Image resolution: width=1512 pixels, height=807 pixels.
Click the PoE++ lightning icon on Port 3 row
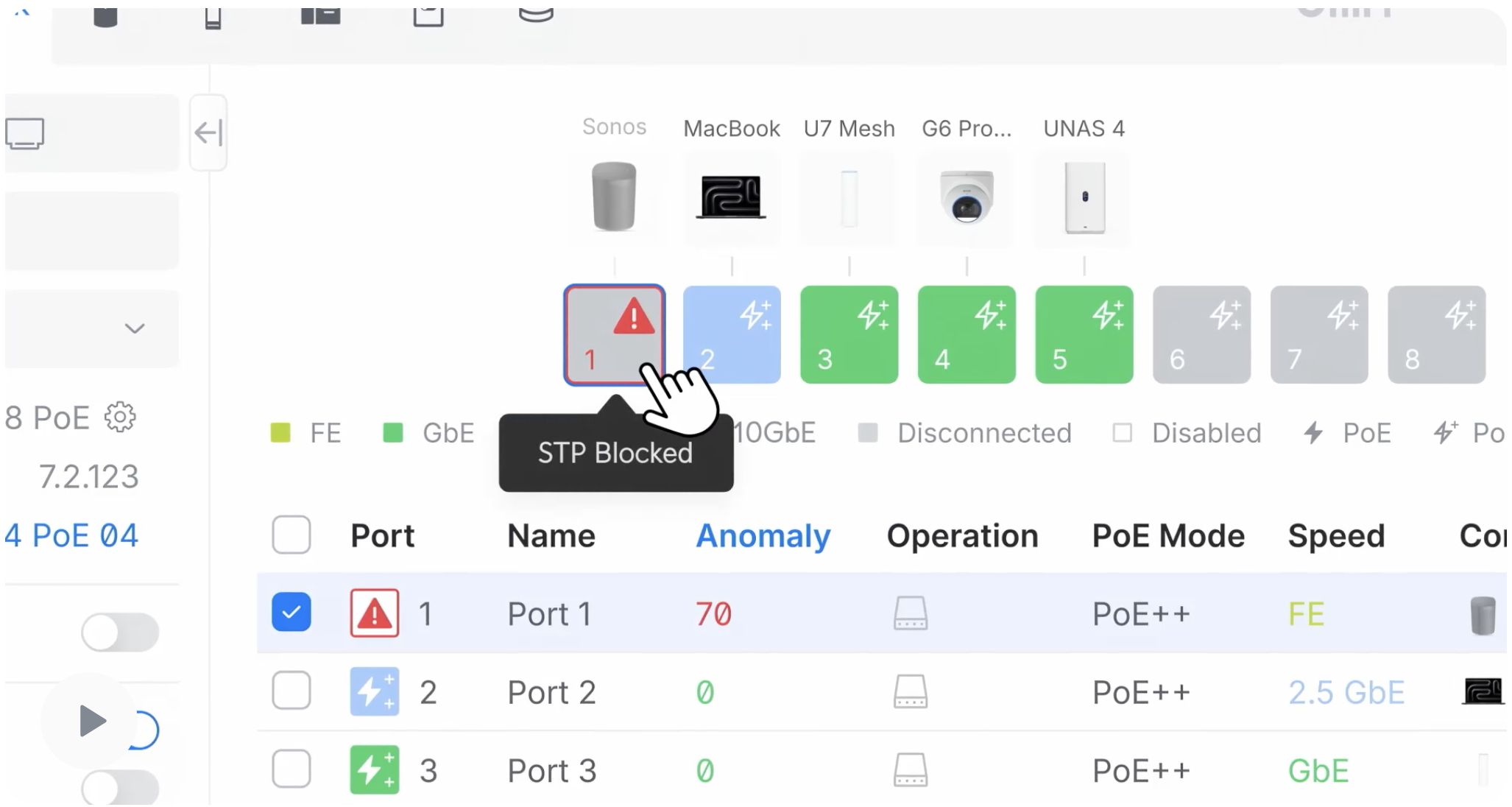tap(374, 769)
